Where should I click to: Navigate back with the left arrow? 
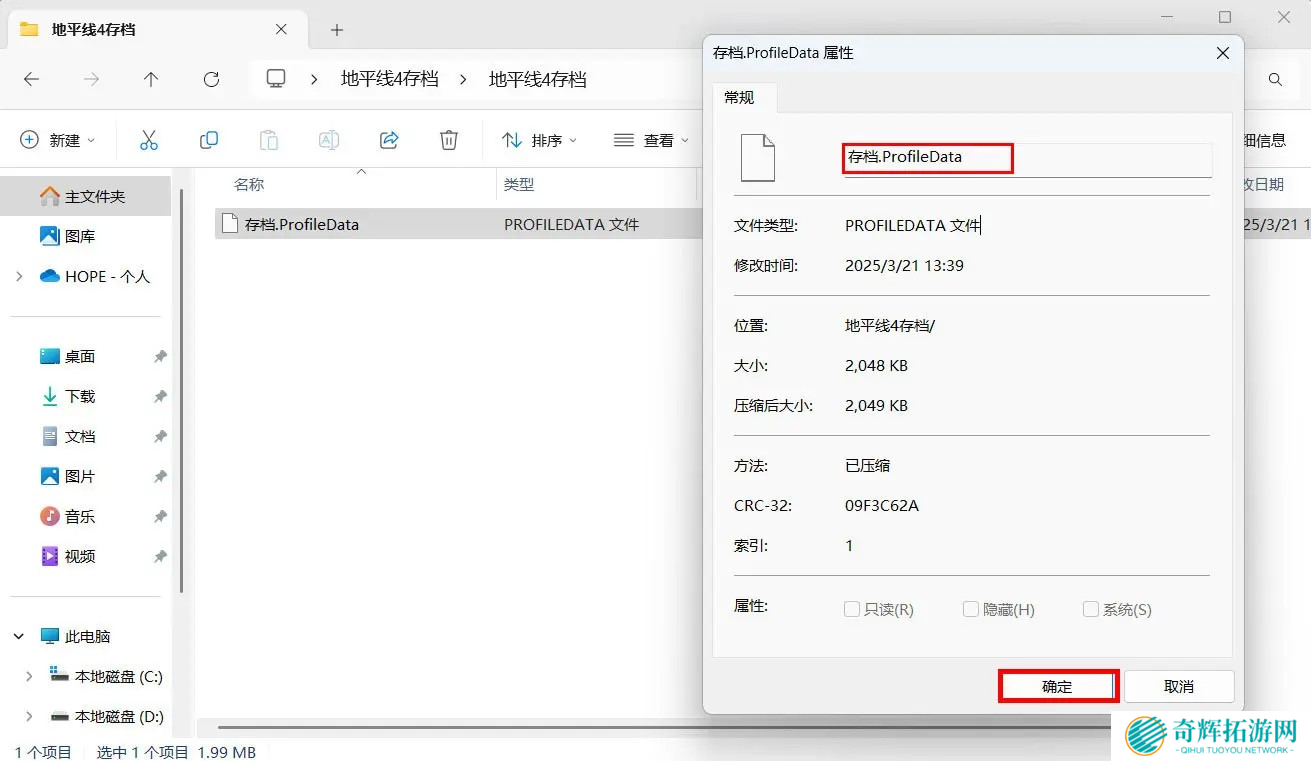point(31,79)
